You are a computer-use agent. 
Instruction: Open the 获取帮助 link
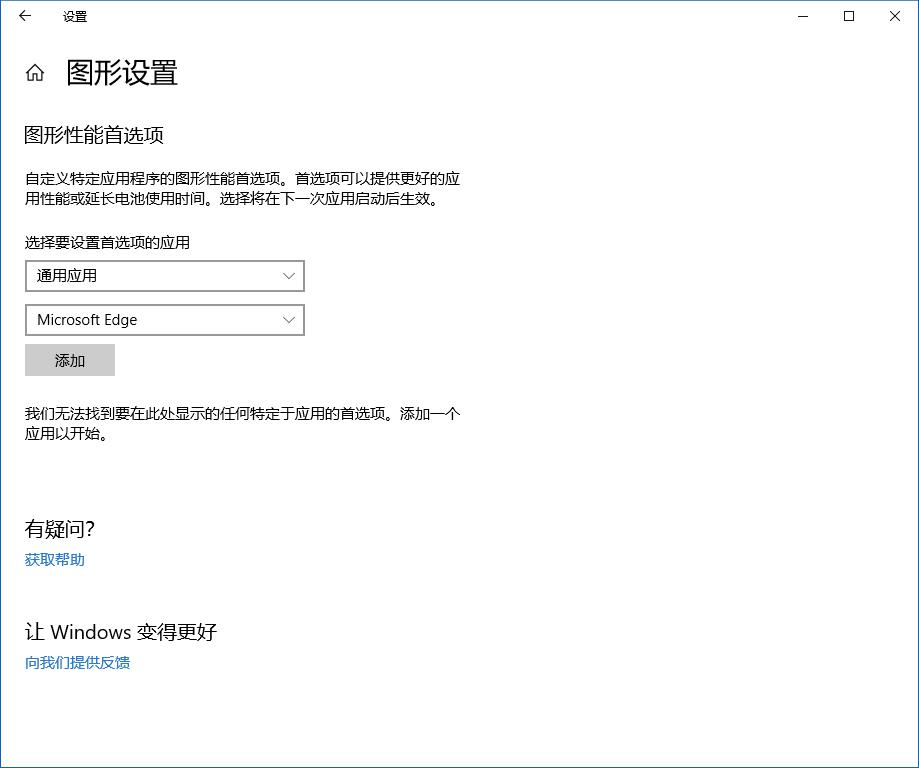click(55, 560)
